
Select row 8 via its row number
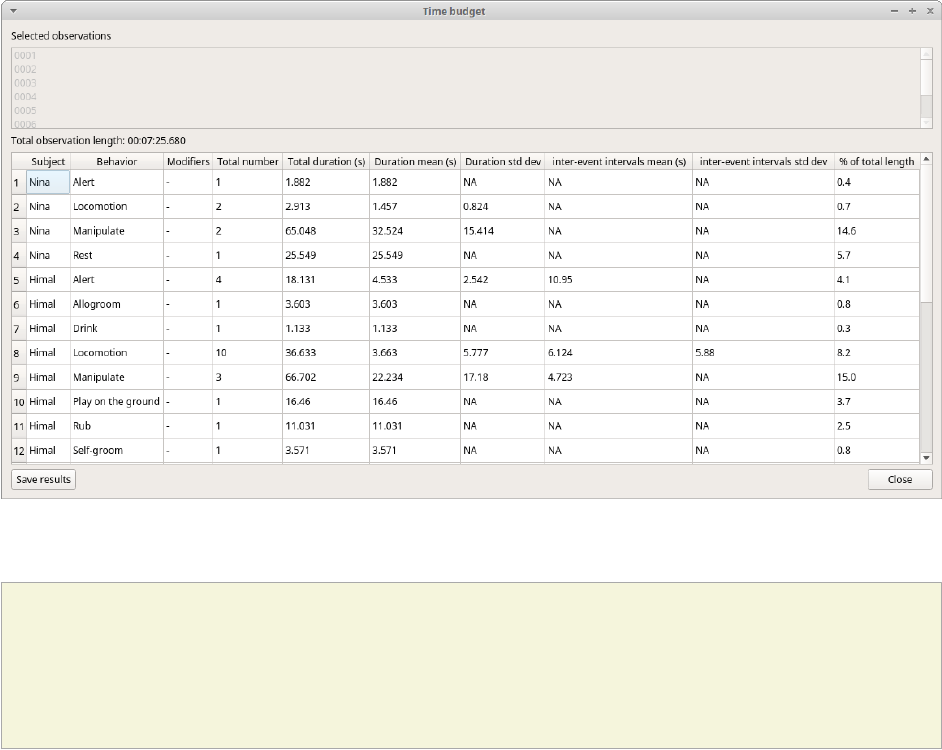[x=18, y=353]
